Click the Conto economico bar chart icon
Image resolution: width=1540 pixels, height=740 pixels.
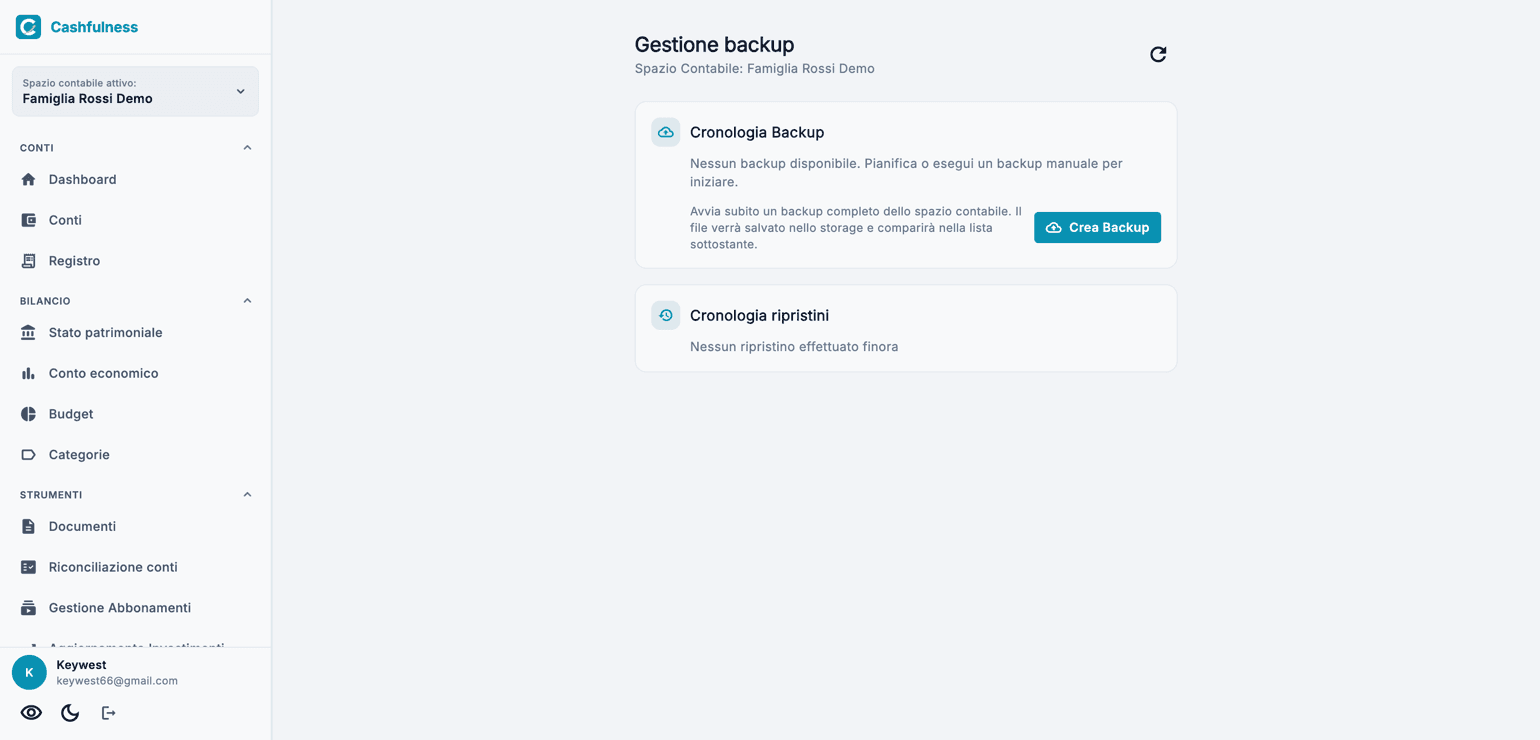coord(28,373)
